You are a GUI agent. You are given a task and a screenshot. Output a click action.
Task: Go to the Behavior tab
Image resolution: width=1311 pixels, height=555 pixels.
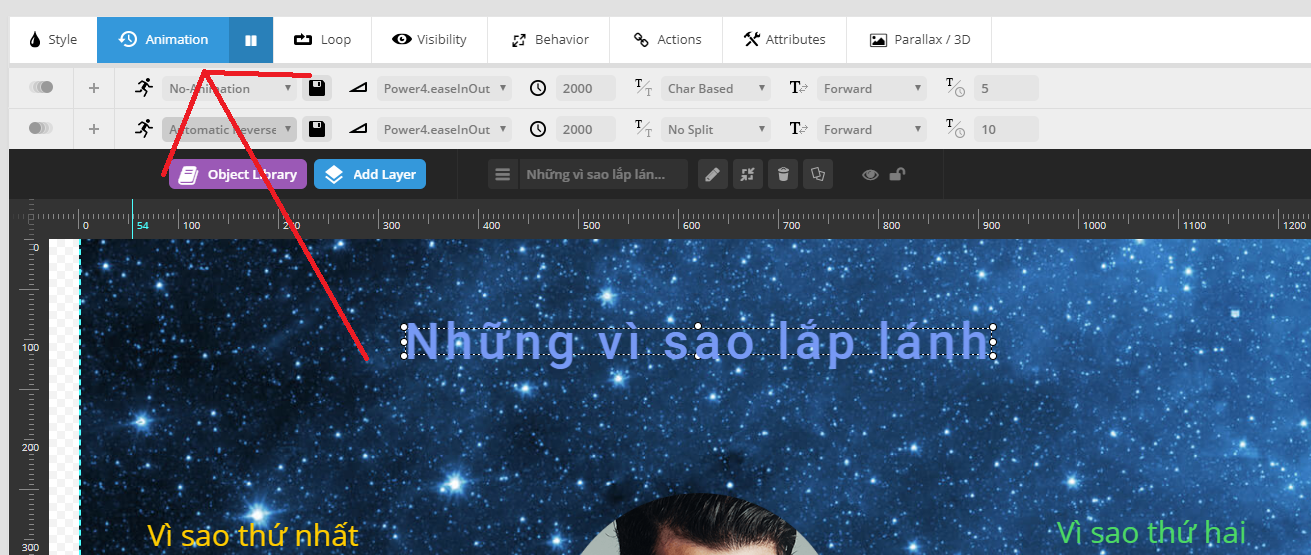[x=549, y=40]
